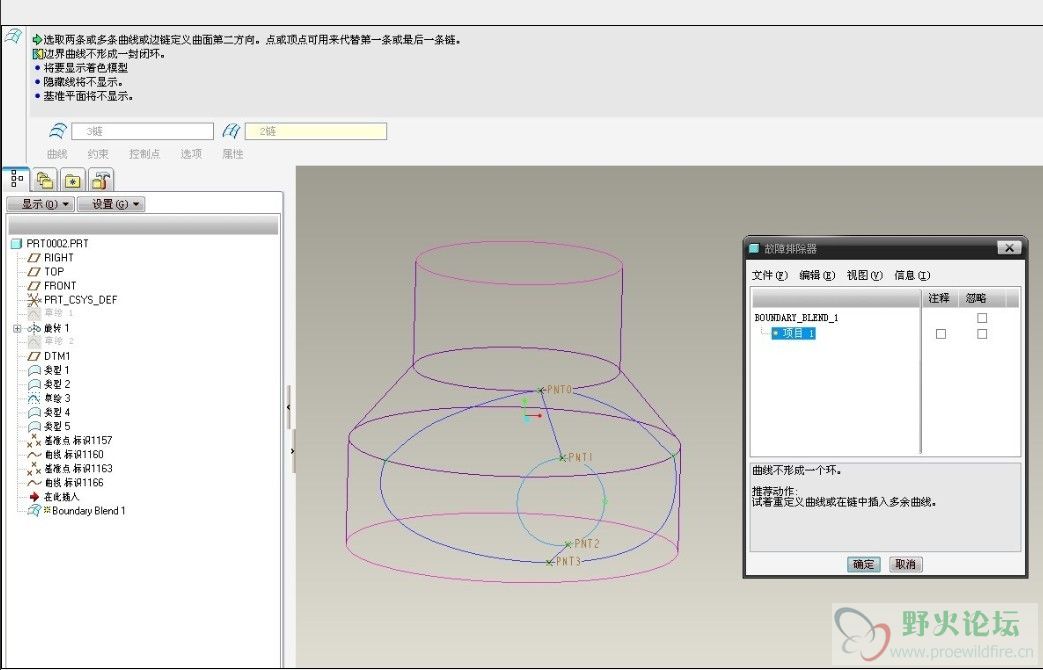Click the troubleshooter dialog title icon
The image size is (1043, 670).
754,248
